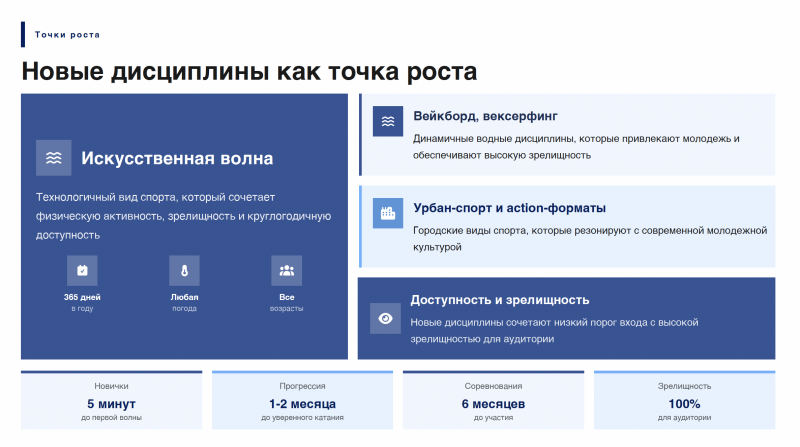Select the Прогрессия 1-2 месяца stat card
This screenshot has height=447, width=800.
tap(302, 400)
